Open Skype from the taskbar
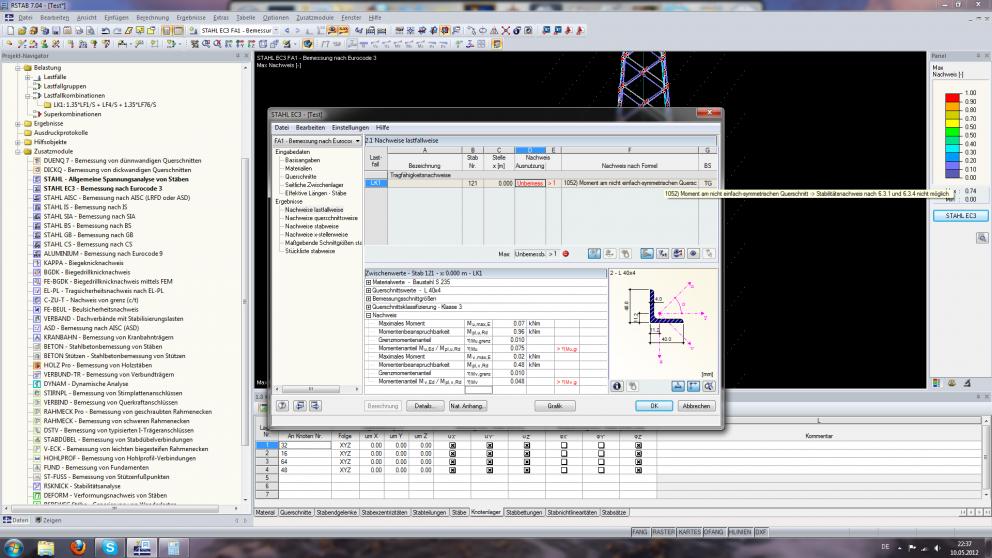Image resolution: width=992 pixels, height=558 pixels. (x=109, y=547)
